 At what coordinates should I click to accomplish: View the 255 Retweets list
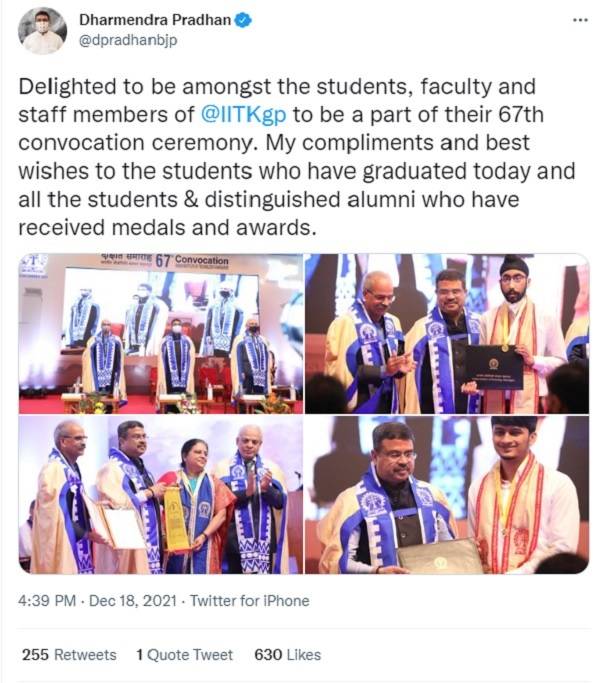point(69,655)
